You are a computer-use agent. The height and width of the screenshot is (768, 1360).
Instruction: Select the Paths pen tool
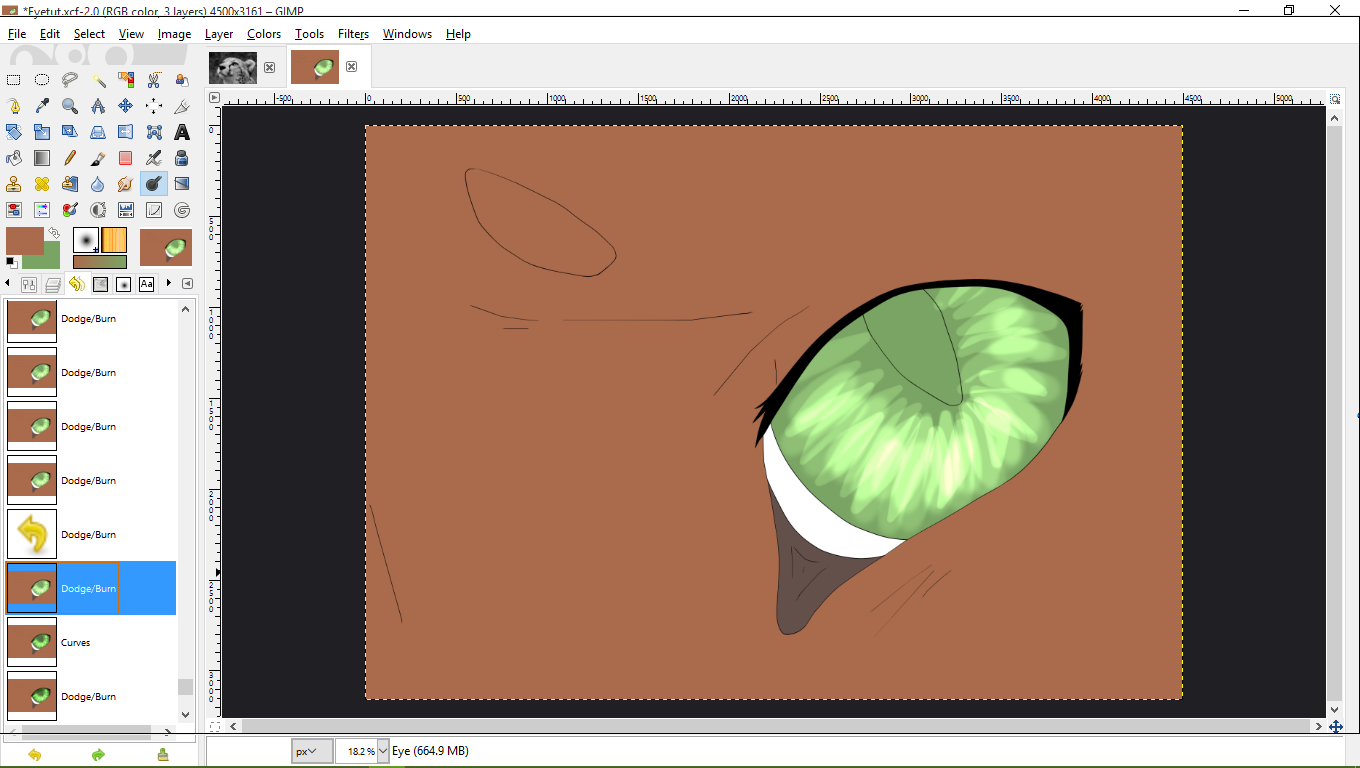14,106
